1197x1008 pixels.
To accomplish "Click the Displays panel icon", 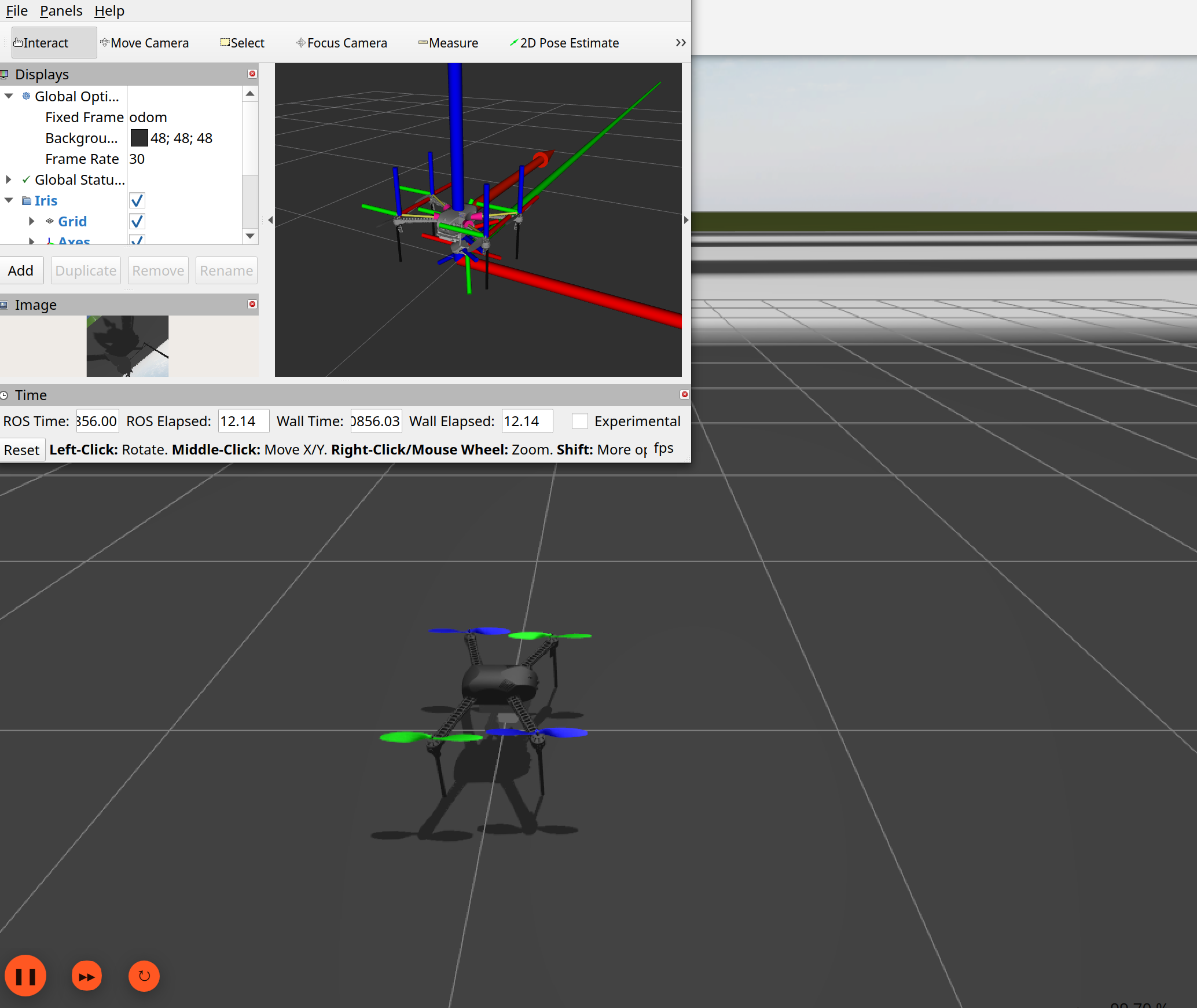I will (x=4, y=74).
